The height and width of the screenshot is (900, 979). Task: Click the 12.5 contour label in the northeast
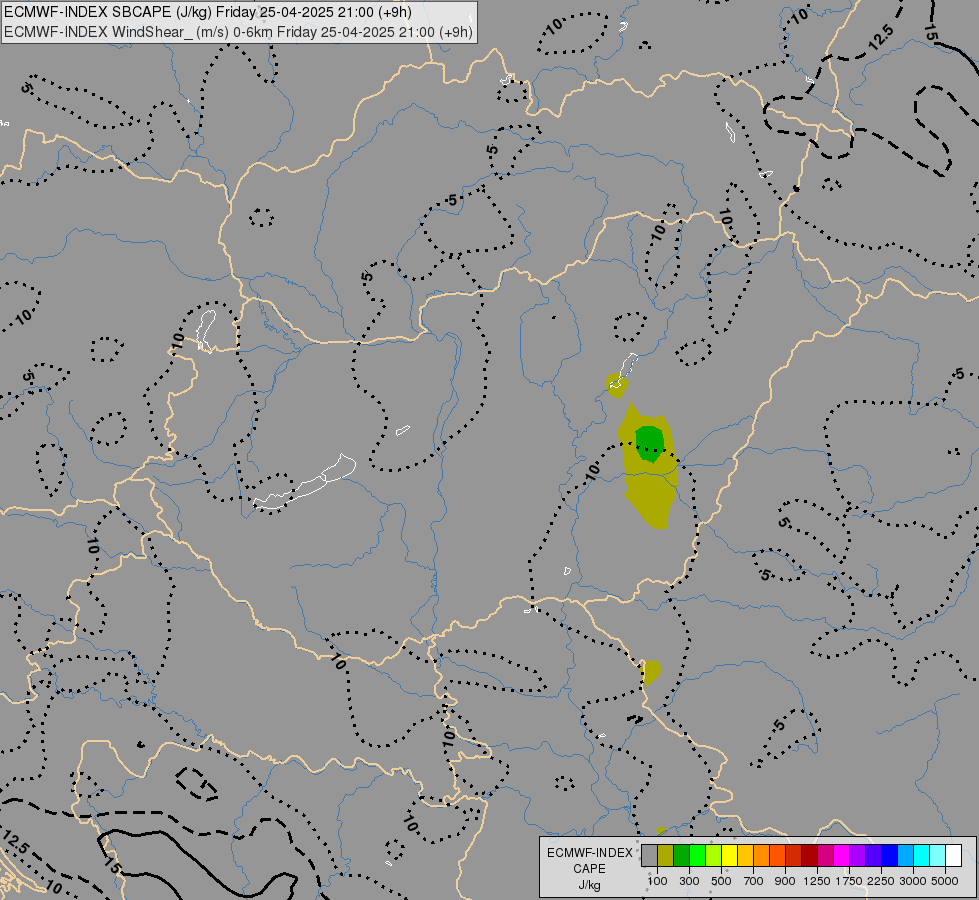point(881,37)
